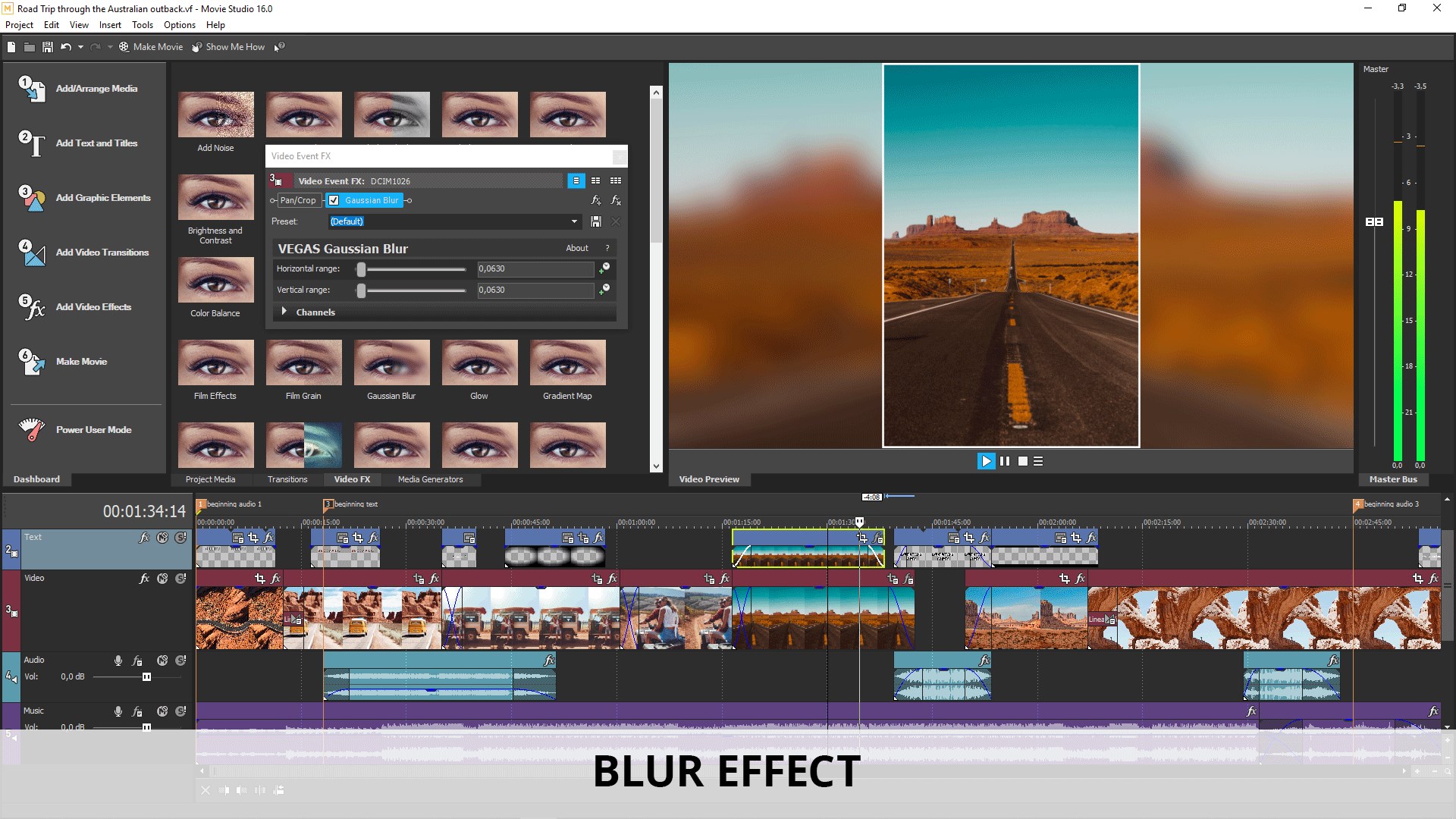The width and height of the screenshot is (1456, 819).
Task: Uncheck the Gaussian Blur effect checkbox
Action: click(334, 200)
